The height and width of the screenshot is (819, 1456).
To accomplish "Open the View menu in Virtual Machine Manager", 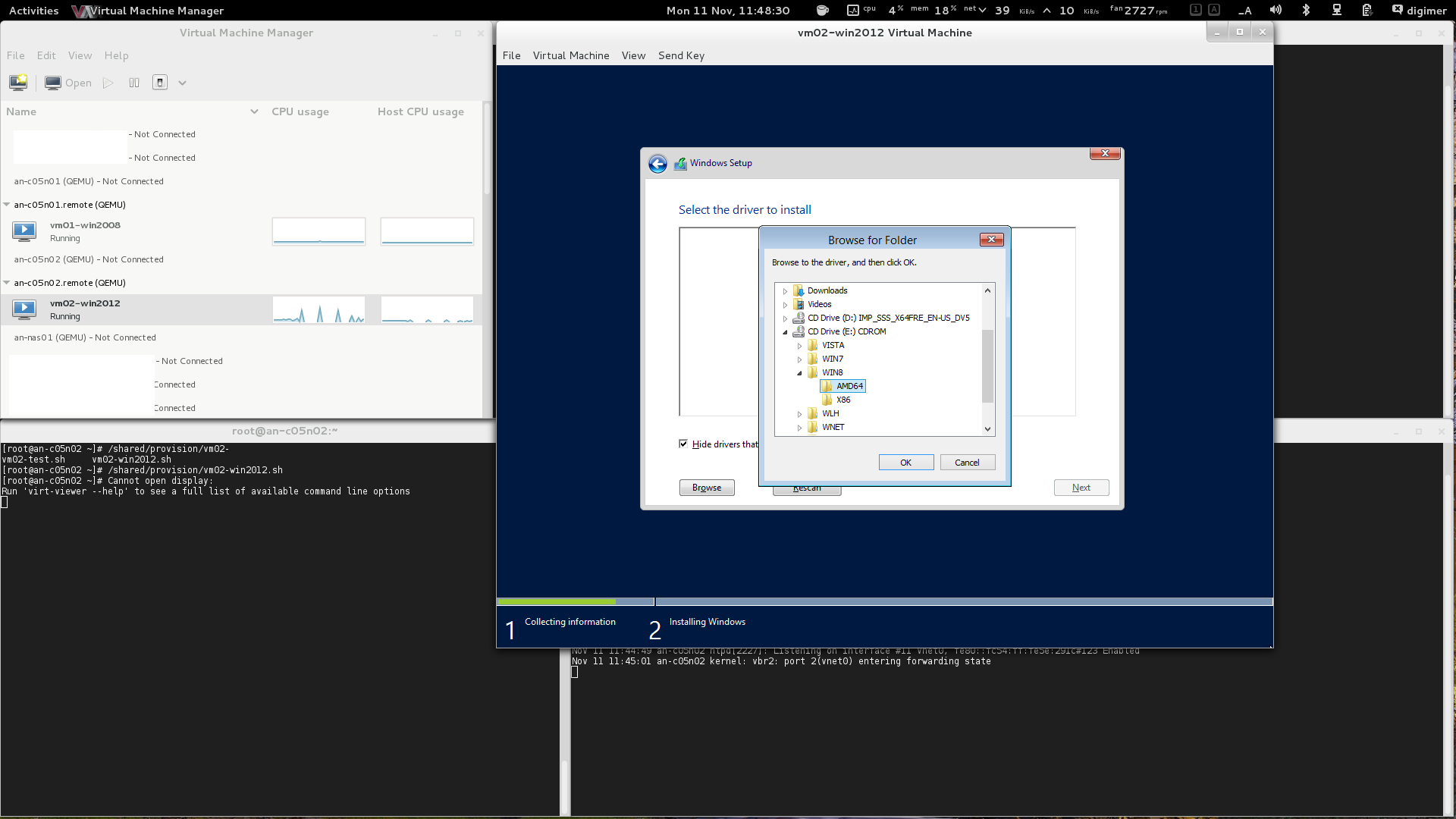I will point(80,55).
